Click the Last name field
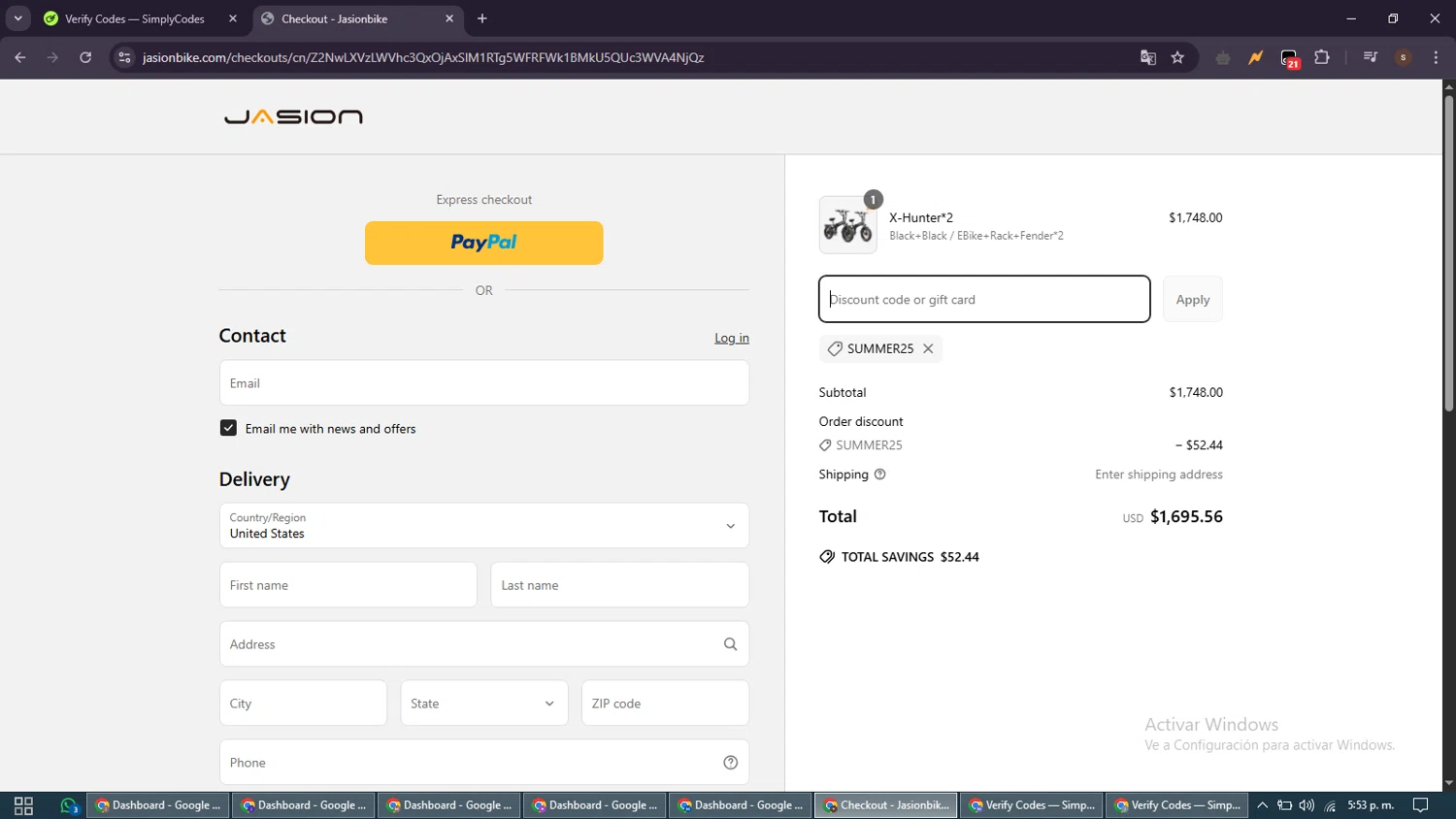The image size is (1456, 819). (620, 585)
